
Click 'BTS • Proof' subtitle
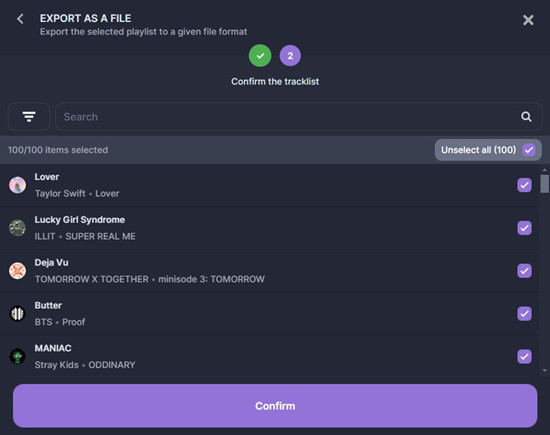(x=60, y=322)
